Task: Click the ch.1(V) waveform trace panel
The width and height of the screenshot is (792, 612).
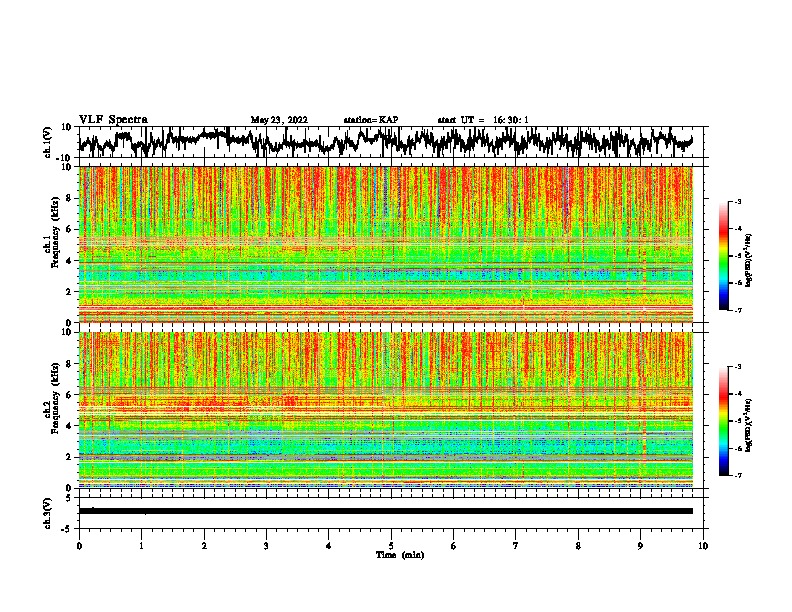Action: click(x=390, y=142)
